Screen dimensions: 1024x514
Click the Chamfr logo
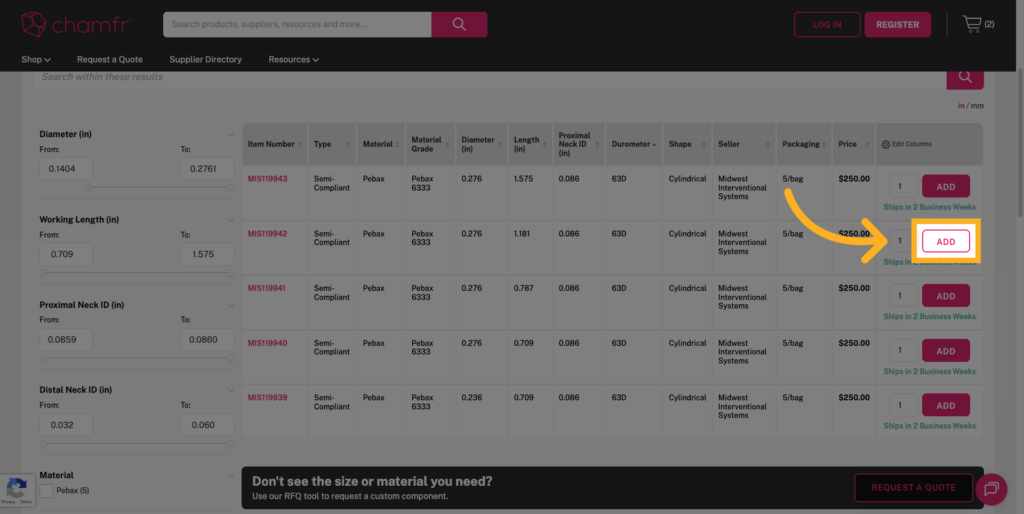[x=76, y=24]
